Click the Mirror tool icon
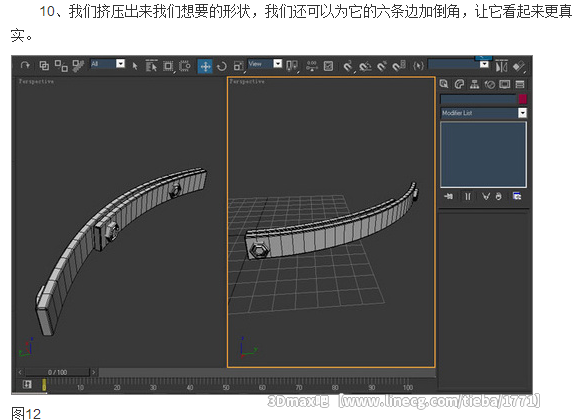 502,66
